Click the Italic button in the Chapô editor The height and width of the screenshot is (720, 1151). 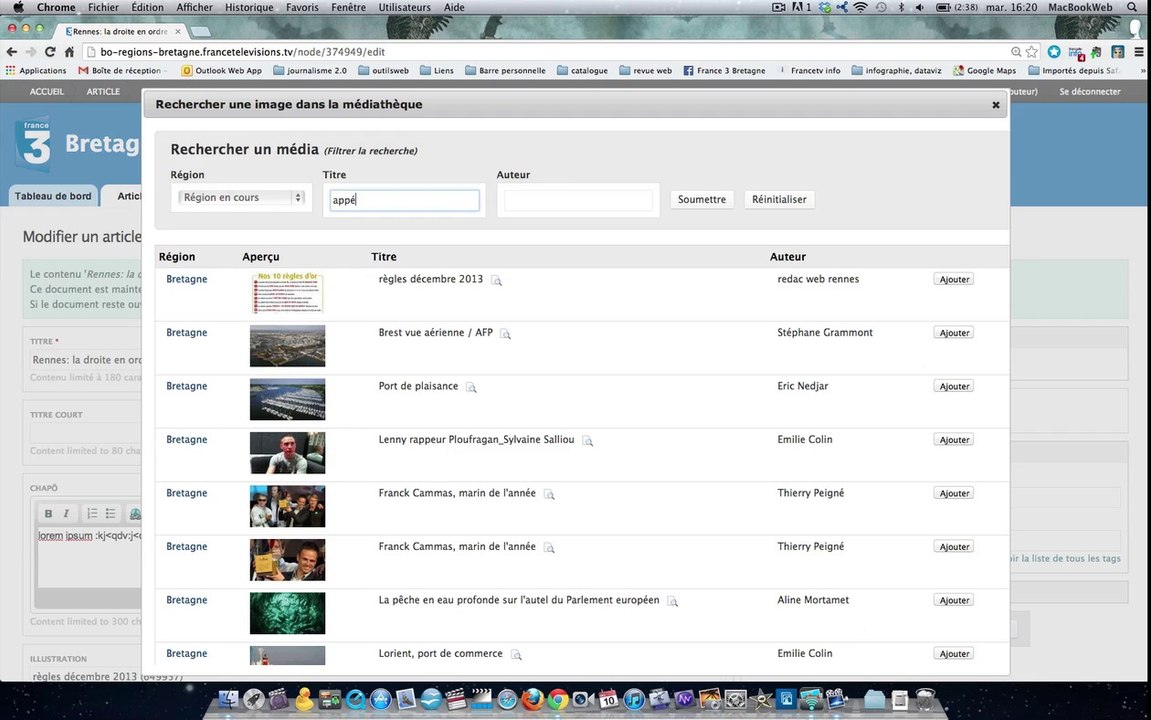pos(66,514)
